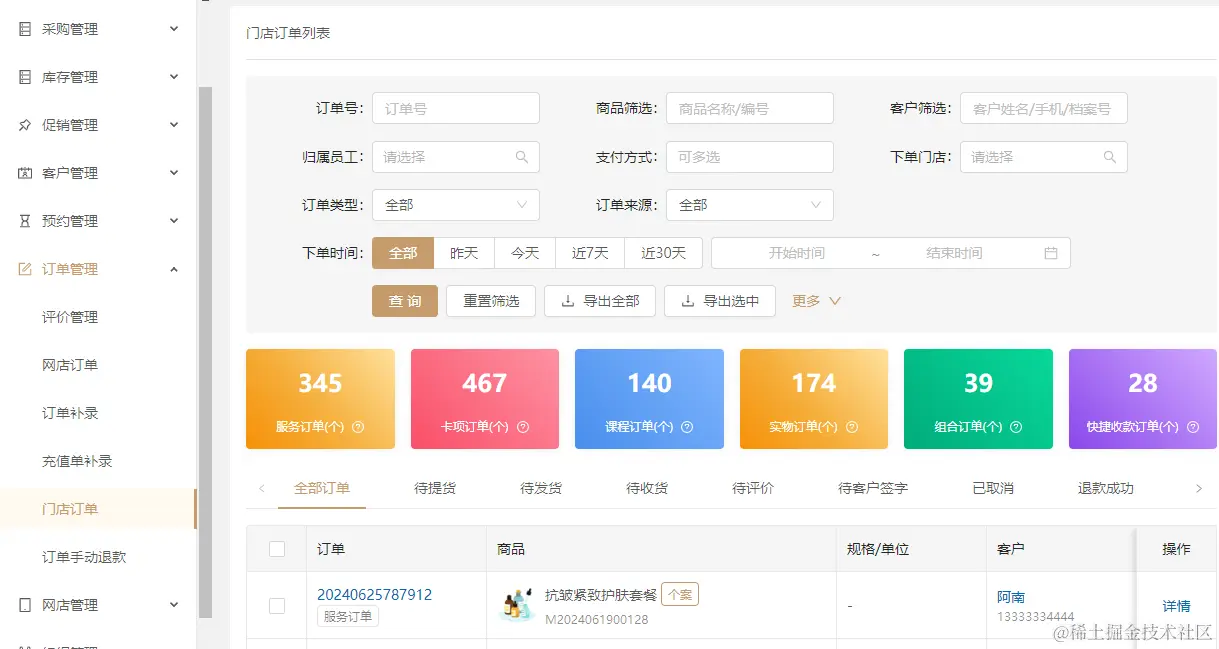
Task: Open order link 20240625787912
Action: (x=375, y=593)
